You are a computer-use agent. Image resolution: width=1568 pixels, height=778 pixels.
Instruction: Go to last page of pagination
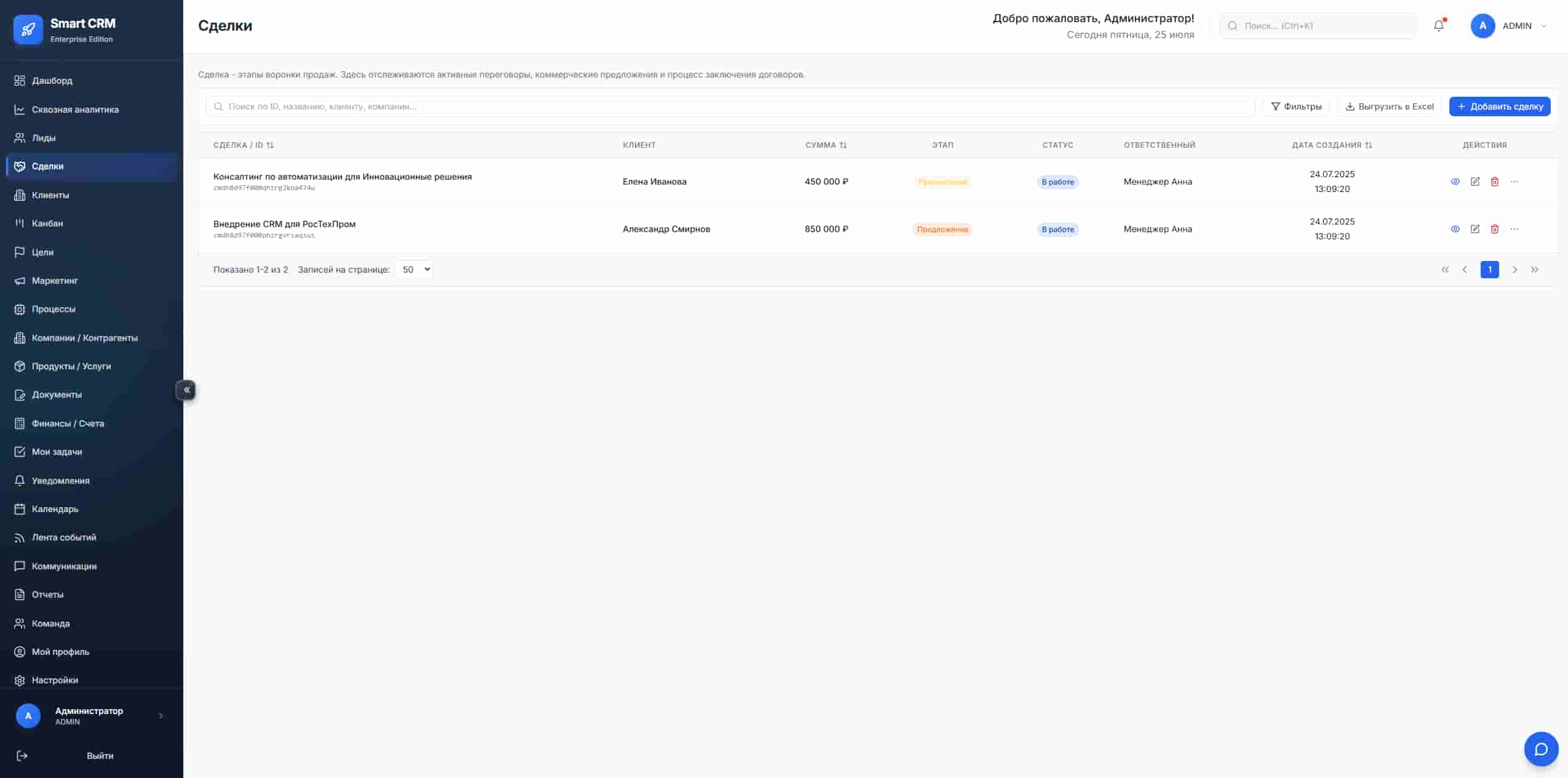(1534, 270)
